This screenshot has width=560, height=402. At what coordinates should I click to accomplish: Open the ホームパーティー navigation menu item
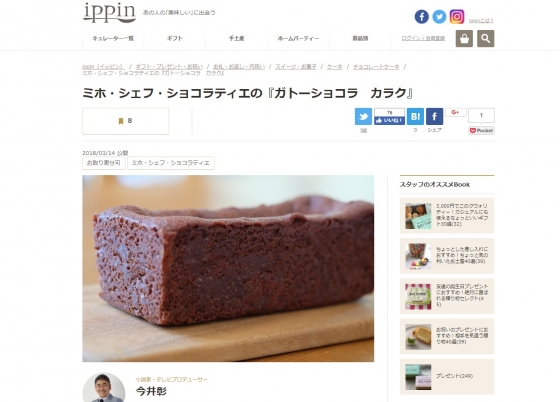pyautogui.click(x=298, y=38)
